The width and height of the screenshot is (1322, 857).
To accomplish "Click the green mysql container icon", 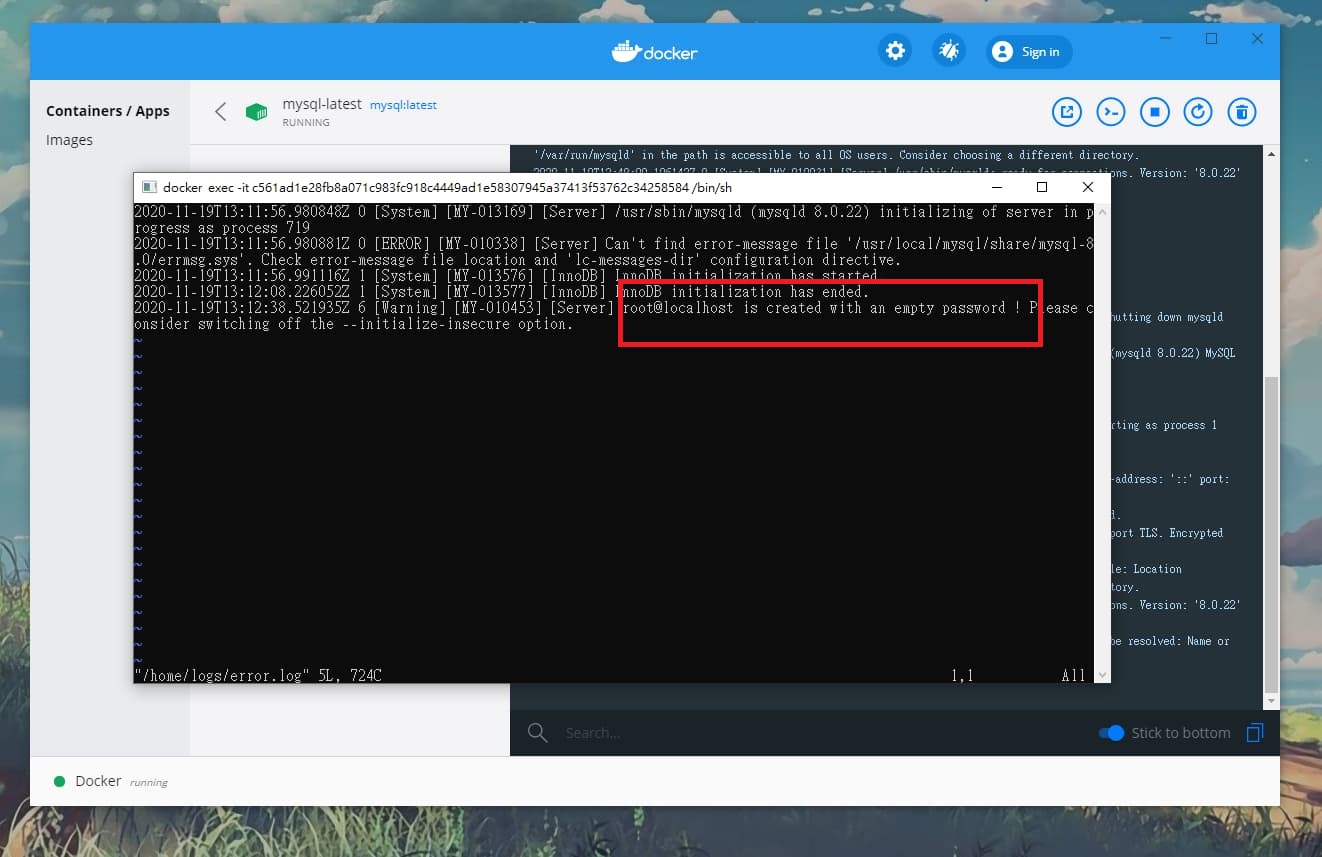I will tap(257, 112).
